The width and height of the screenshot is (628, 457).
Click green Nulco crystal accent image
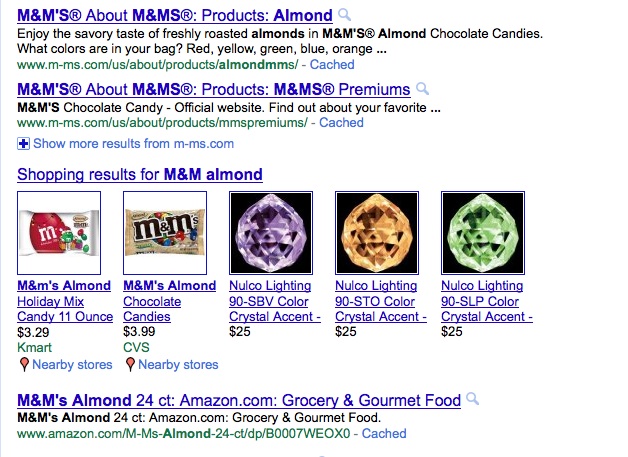tap(482, 232)
